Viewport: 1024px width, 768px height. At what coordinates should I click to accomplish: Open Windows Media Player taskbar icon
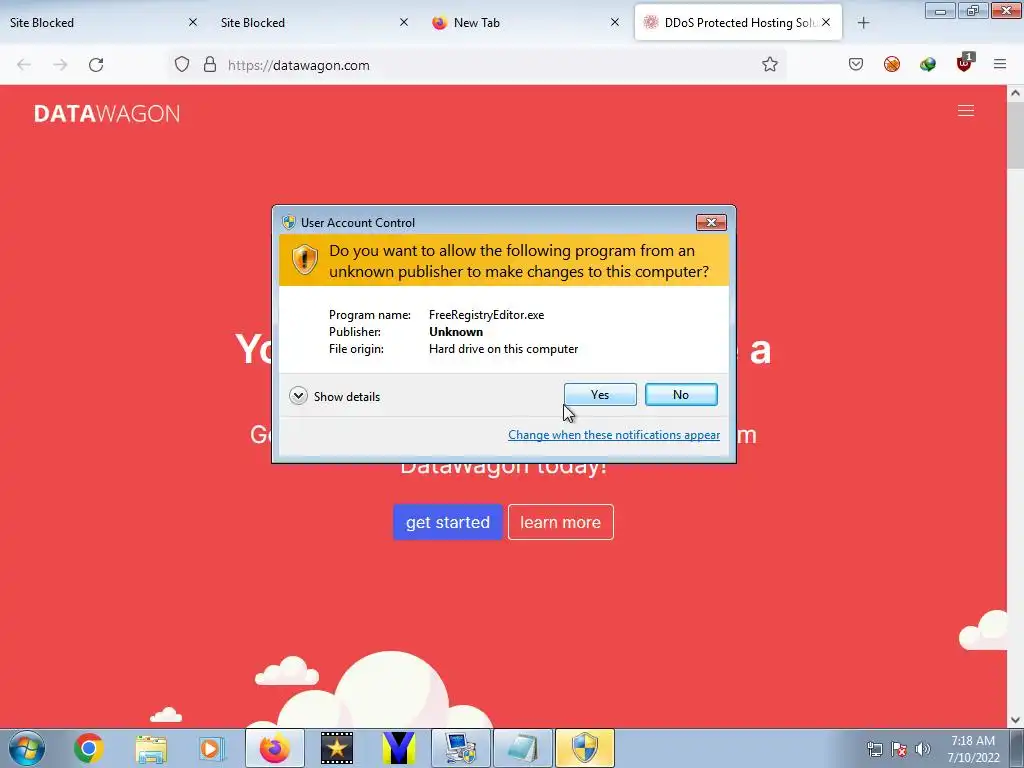(212, 748)
